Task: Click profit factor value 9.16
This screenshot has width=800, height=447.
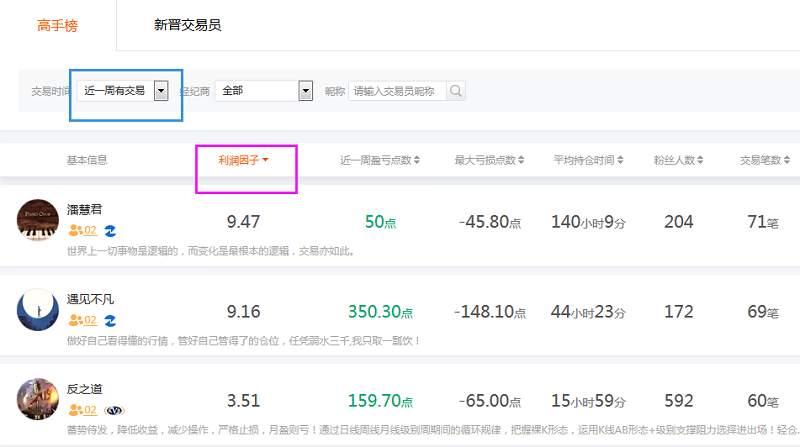Action: point(243,311)
